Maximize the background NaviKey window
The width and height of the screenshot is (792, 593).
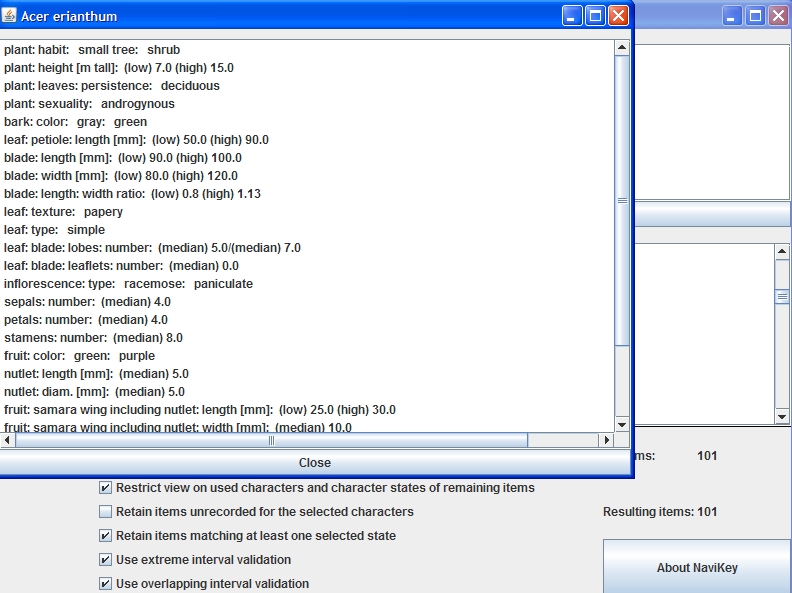click(755, 16)
